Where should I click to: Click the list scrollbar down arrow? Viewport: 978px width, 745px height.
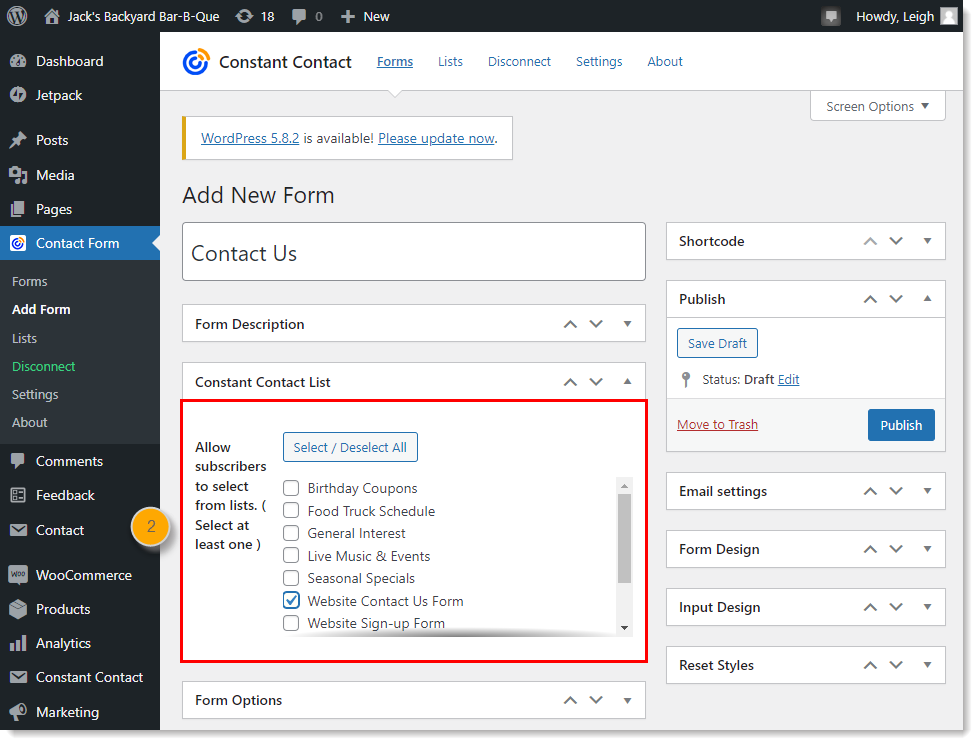pyautogui.click(x=624, y=628)
